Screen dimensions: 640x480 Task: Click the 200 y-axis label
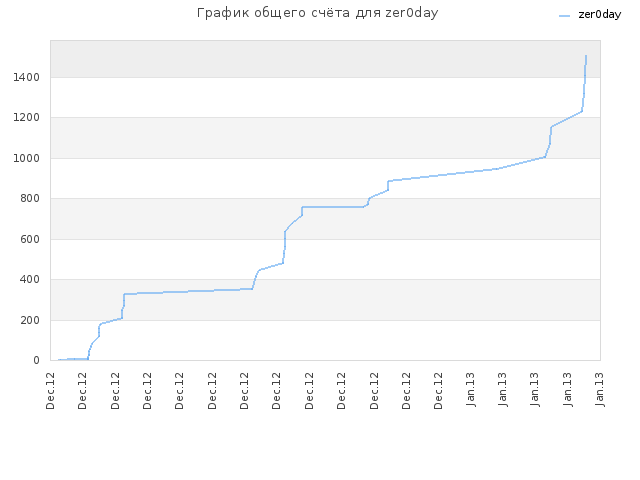30,320
